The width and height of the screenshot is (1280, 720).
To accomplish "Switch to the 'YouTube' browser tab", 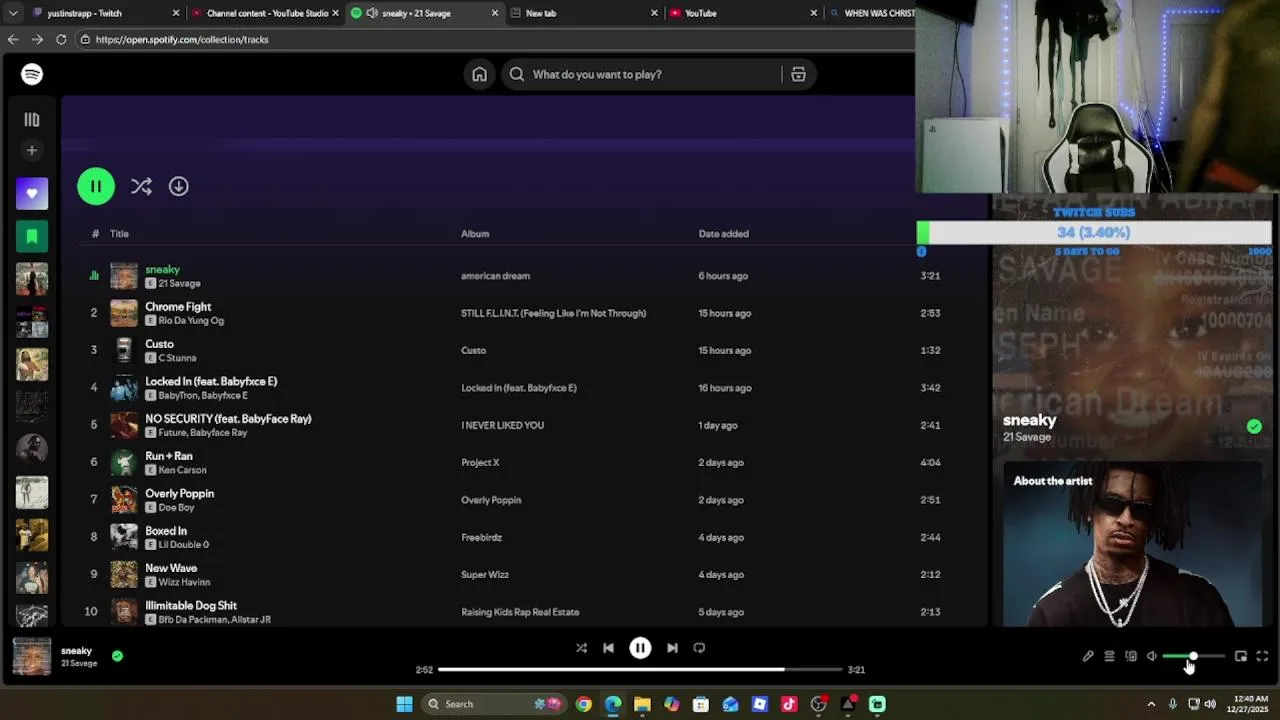I will (x=743, y=13).
